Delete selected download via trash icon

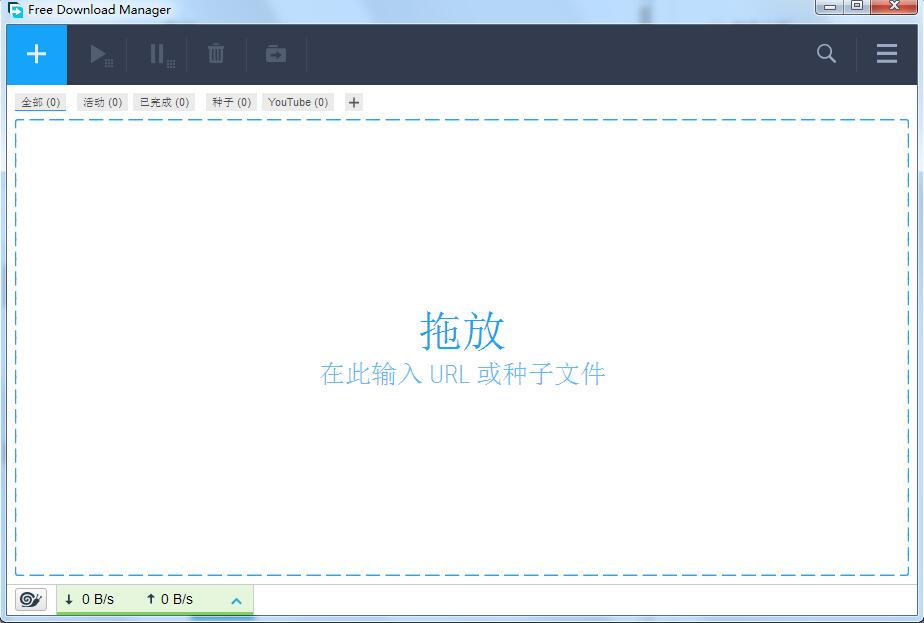coord(216,54)
